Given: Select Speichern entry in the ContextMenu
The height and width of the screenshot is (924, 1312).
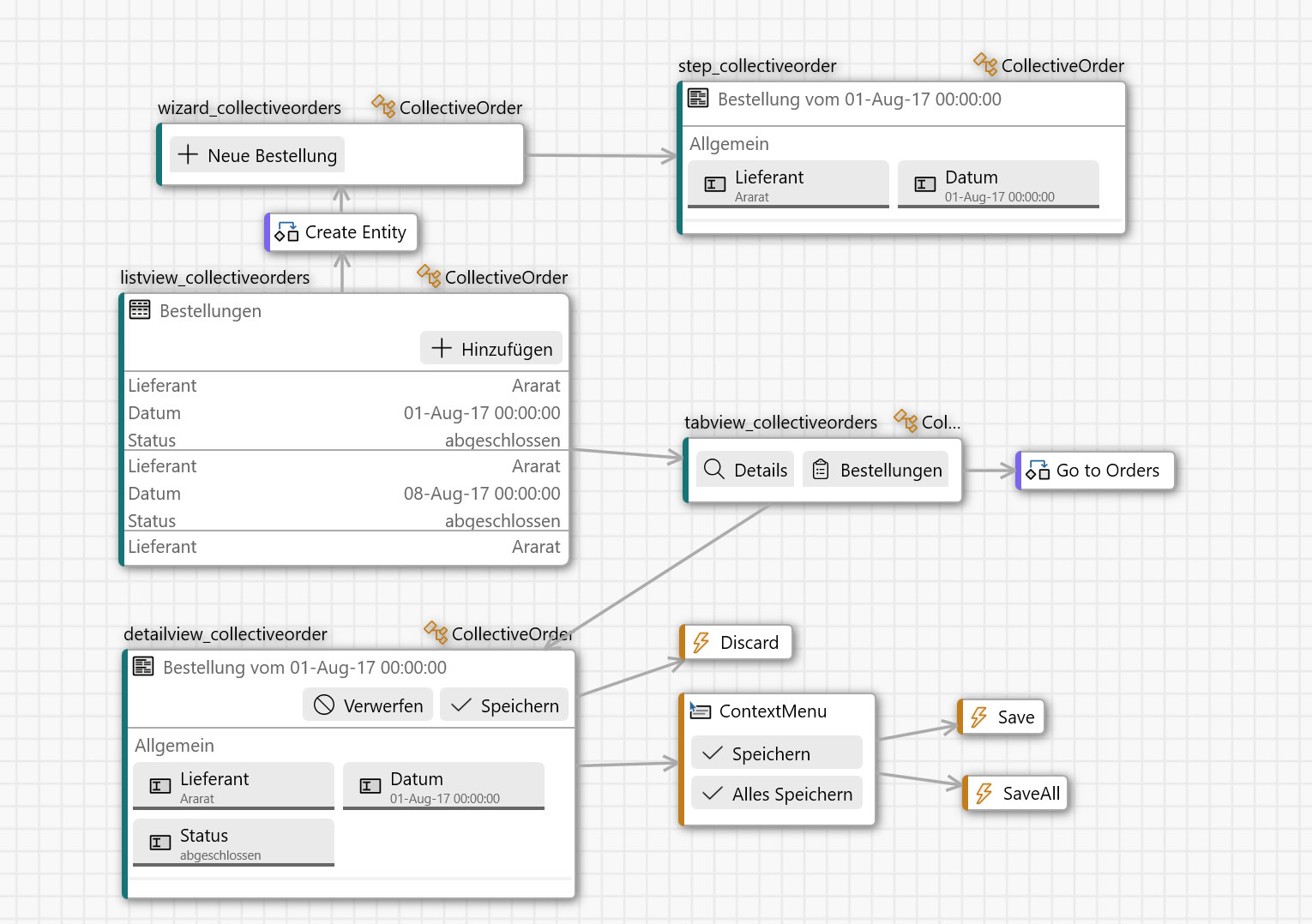Looking at the screenshot, I should point(776,753).
